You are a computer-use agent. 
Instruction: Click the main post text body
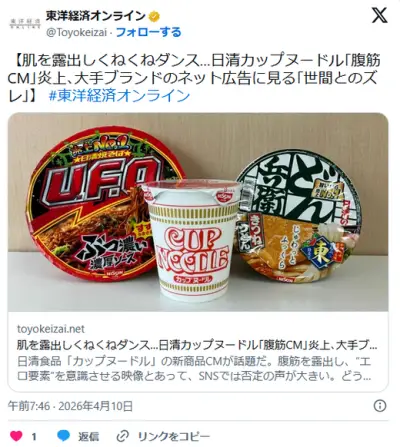(194, 78)
